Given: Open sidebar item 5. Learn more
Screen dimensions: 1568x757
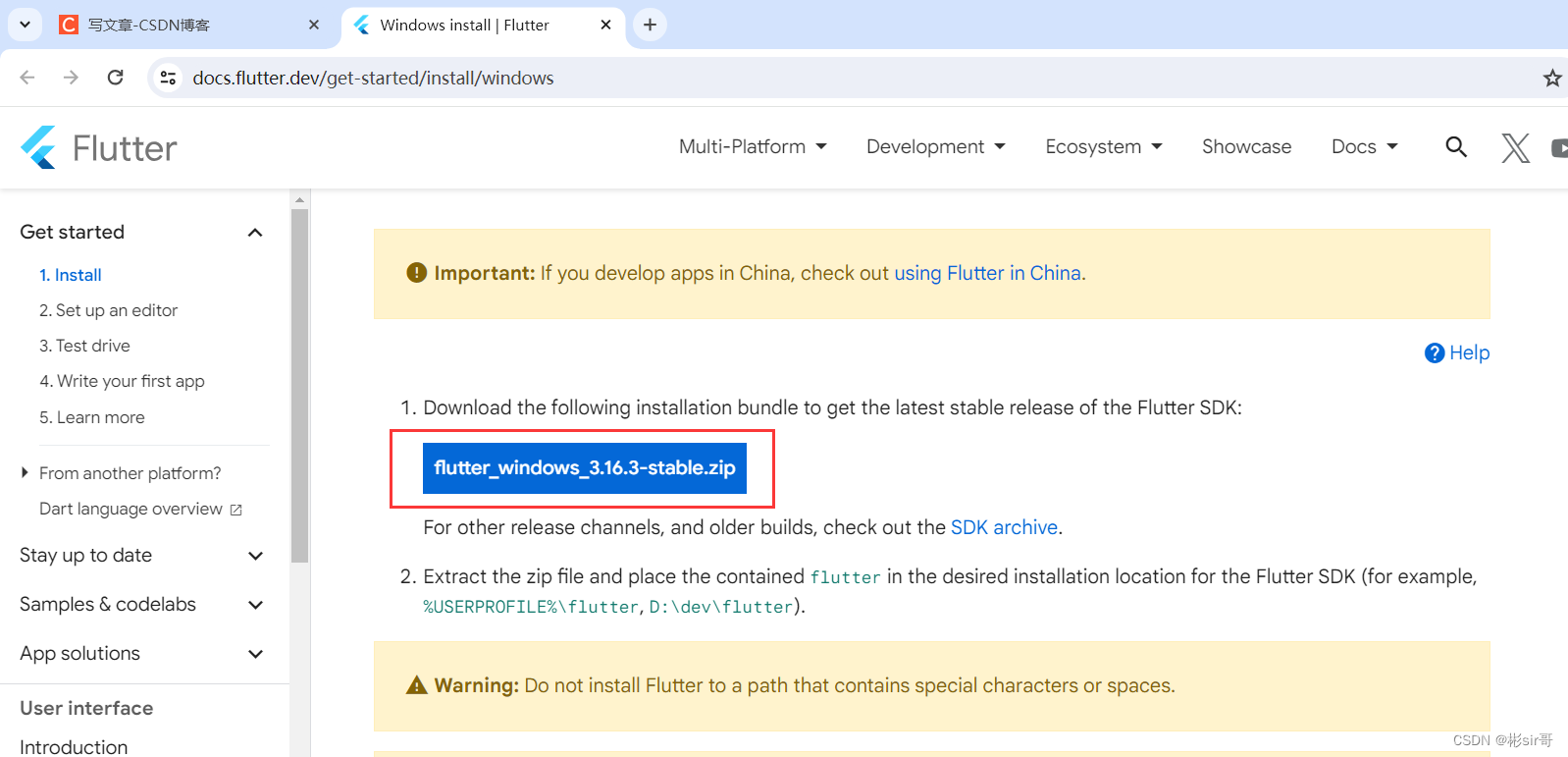Looking at the screenshot, I should click(x=92, y=417).
